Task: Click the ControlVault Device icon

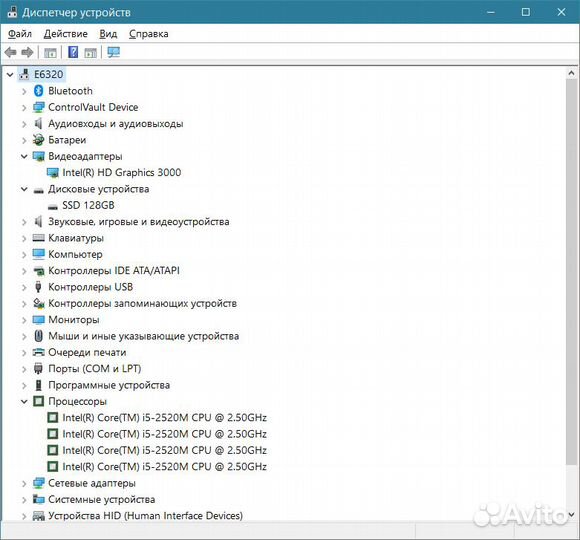Action: point(38,107)
